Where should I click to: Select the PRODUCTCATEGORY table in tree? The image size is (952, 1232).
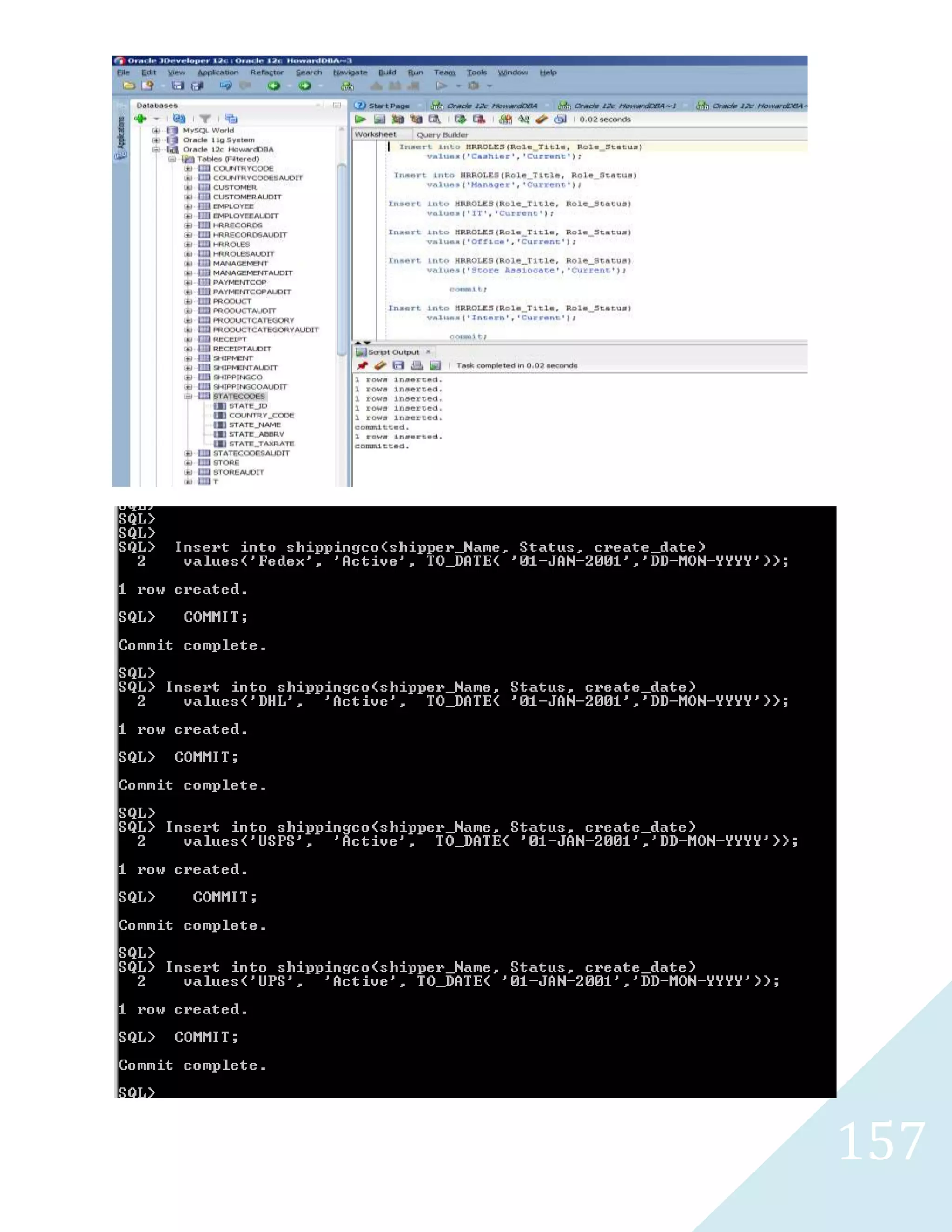point(253,320)
